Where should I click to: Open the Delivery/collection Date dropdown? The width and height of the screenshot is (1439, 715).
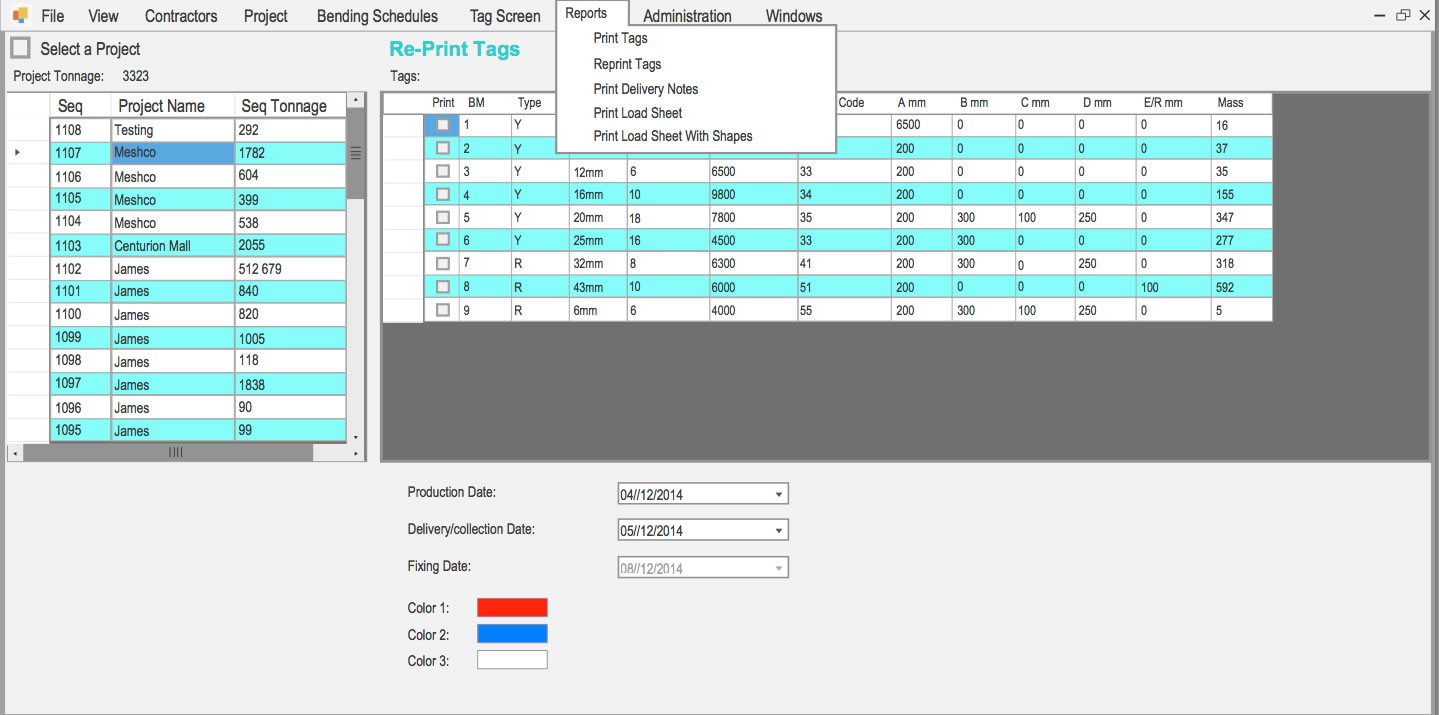click(x=779, y=529)
